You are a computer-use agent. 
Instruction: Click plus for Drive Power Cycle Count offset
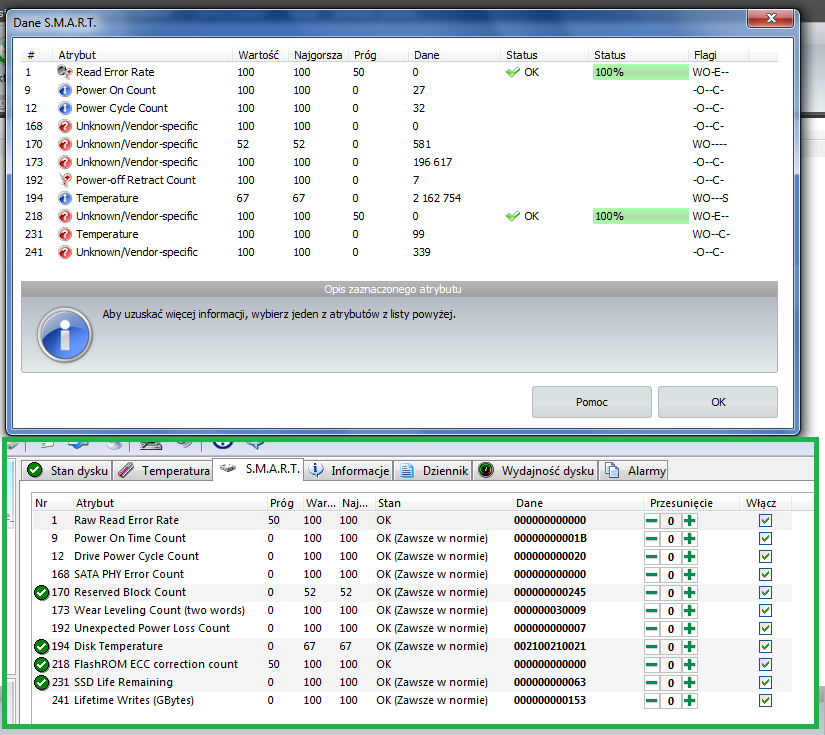(x=689, y=557)
